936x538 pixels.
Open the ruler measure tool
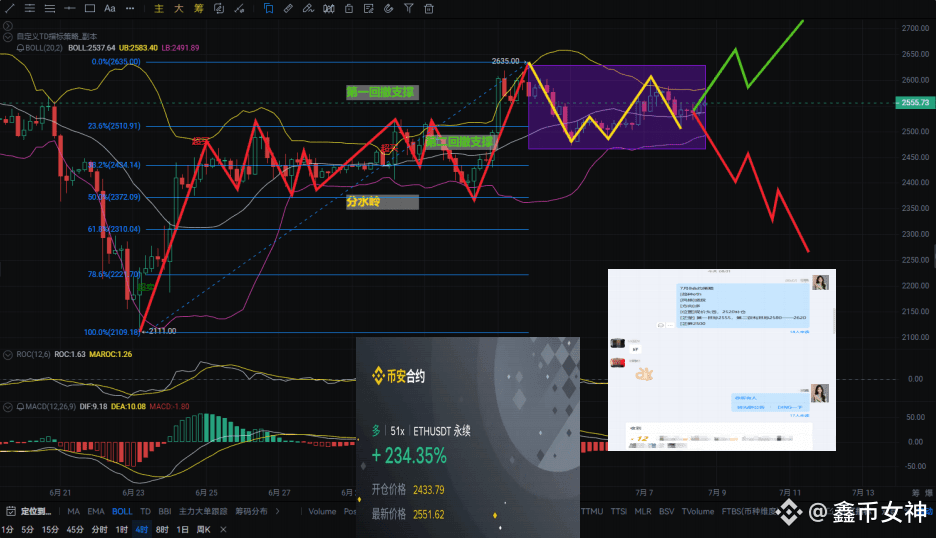pyautogui.click(x=288, y=8)
